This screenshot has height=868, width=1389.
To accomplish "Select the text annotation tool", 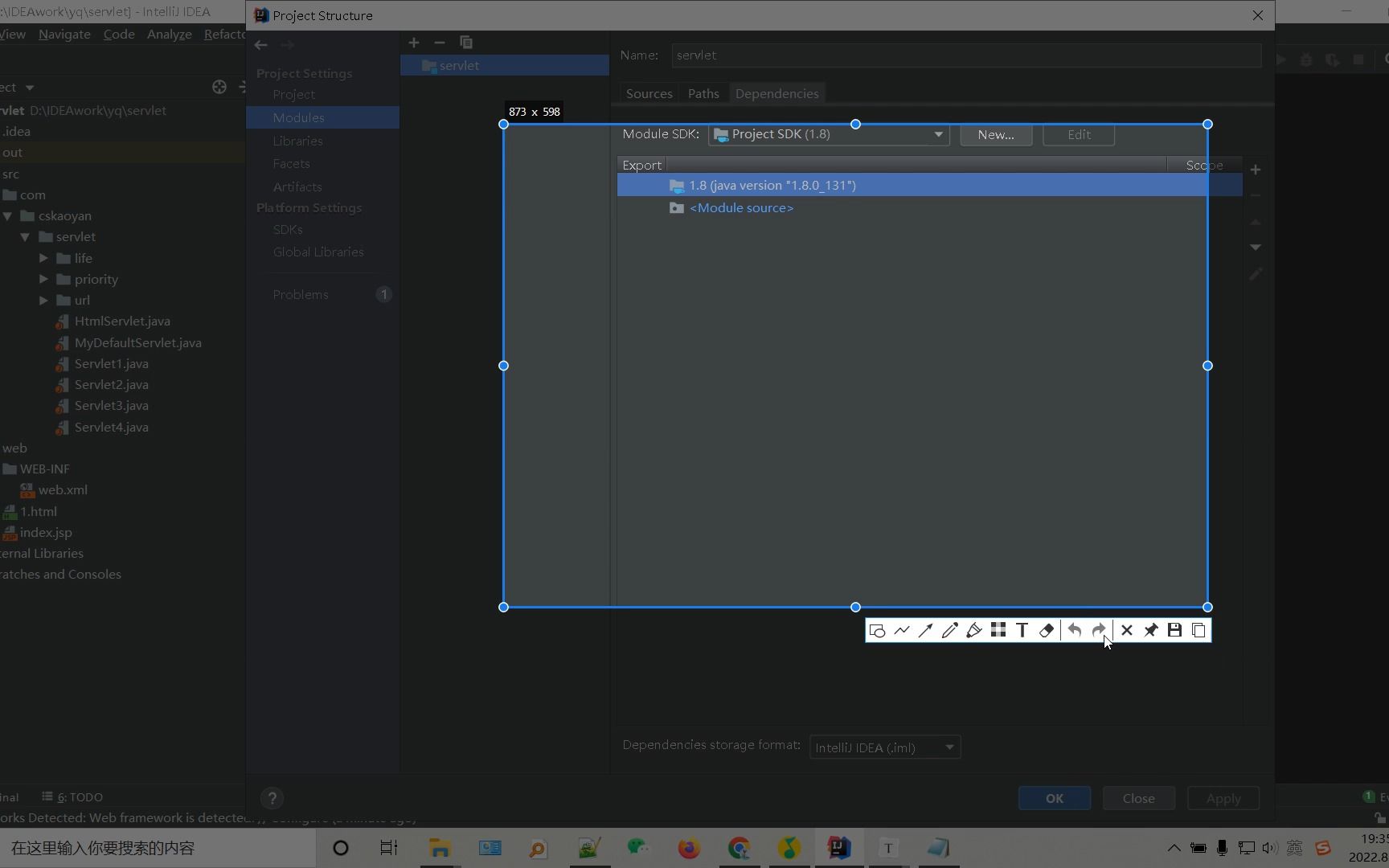I will pyautogui.click(x=1022, y=631).
